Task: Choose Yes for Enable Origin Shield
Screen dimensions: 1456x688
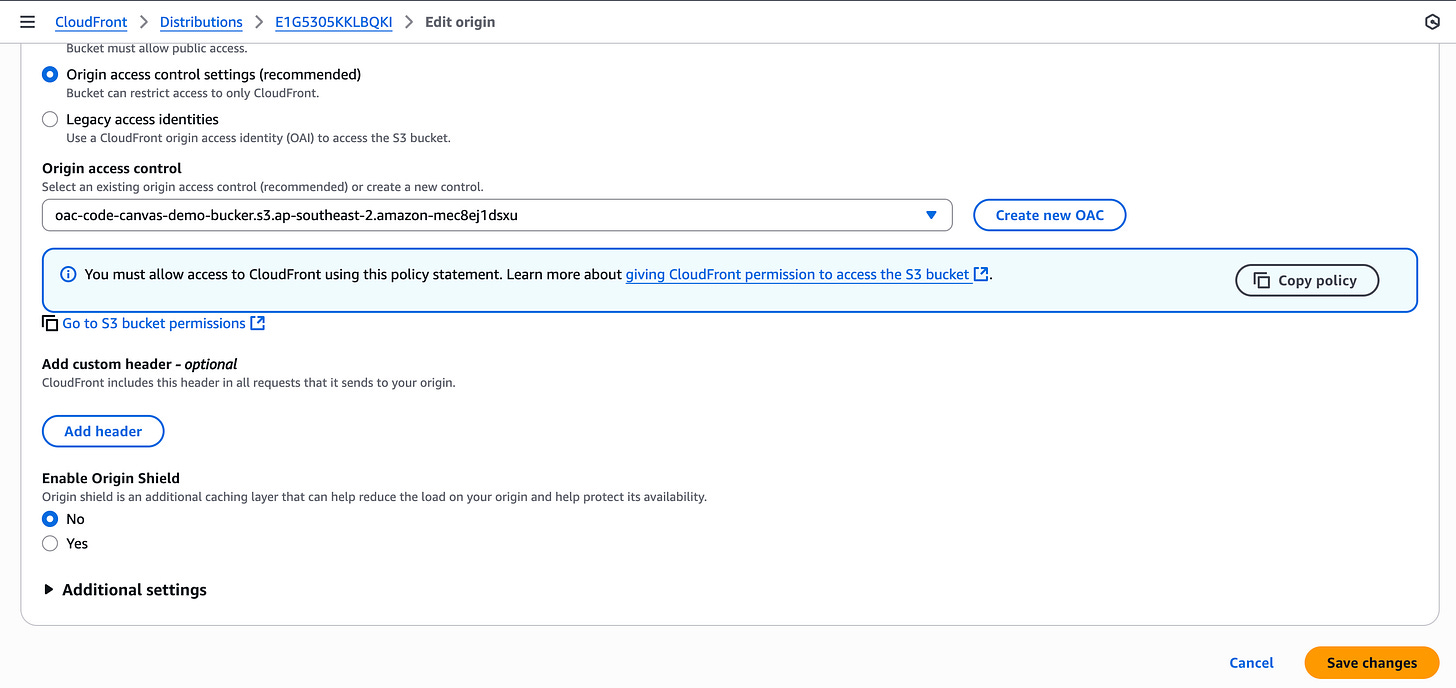Action: pyautogui.click(x=50, y=543)
